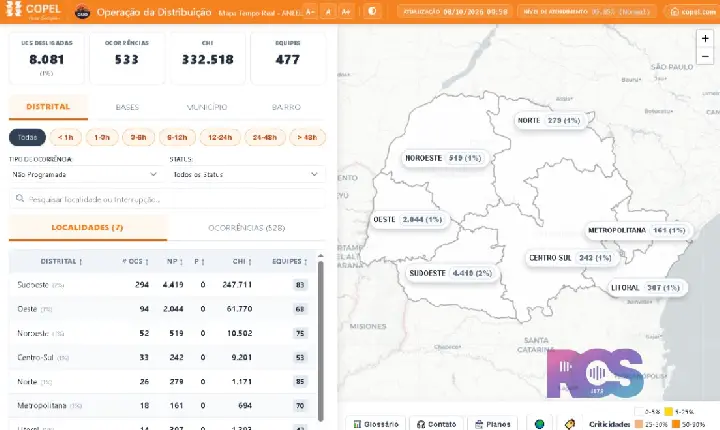Filter outages by 24-48h duration
The image size is (720, 430).
tap(264, 137)
